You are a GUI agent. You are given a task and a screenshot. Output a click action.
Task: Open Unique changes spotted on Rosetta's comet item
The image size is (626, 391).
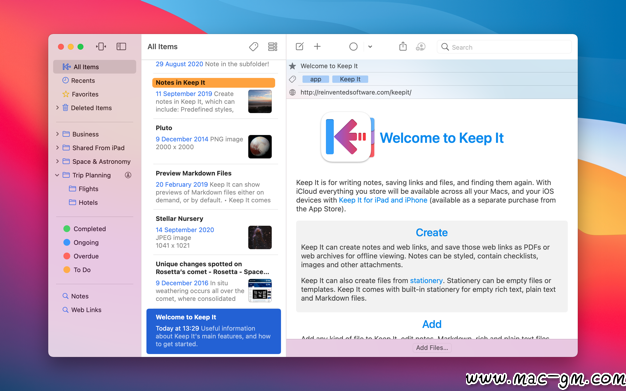(x=214, y=281)
